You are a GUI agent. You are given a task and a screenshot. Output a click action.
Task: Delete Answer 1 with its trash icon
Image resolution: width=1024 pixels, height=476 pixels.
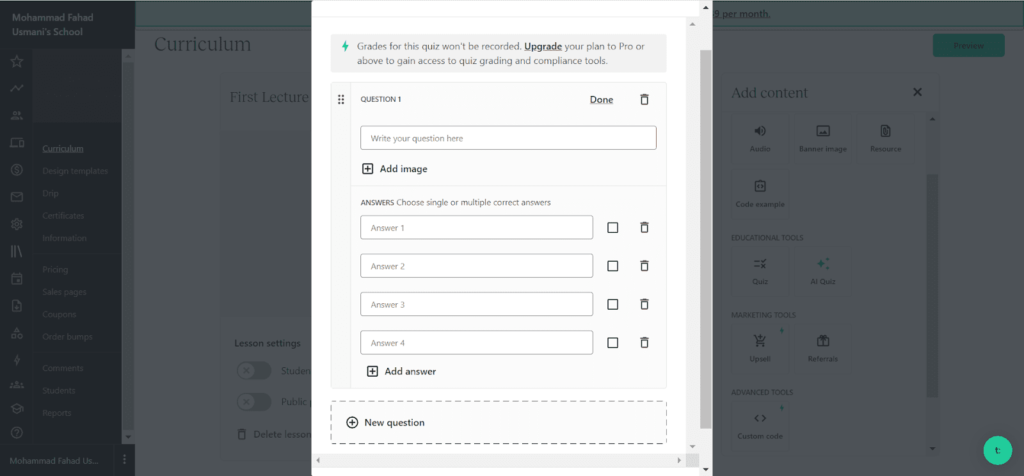pyautogui.click(x=644, y=227)
